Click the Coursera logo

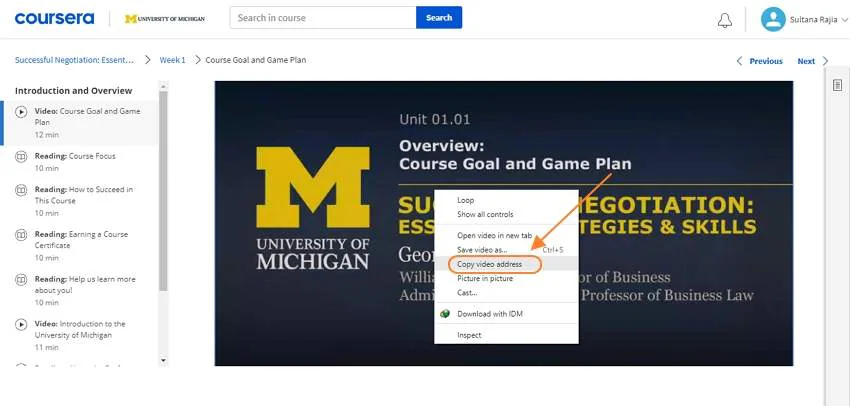click(54, 19)
